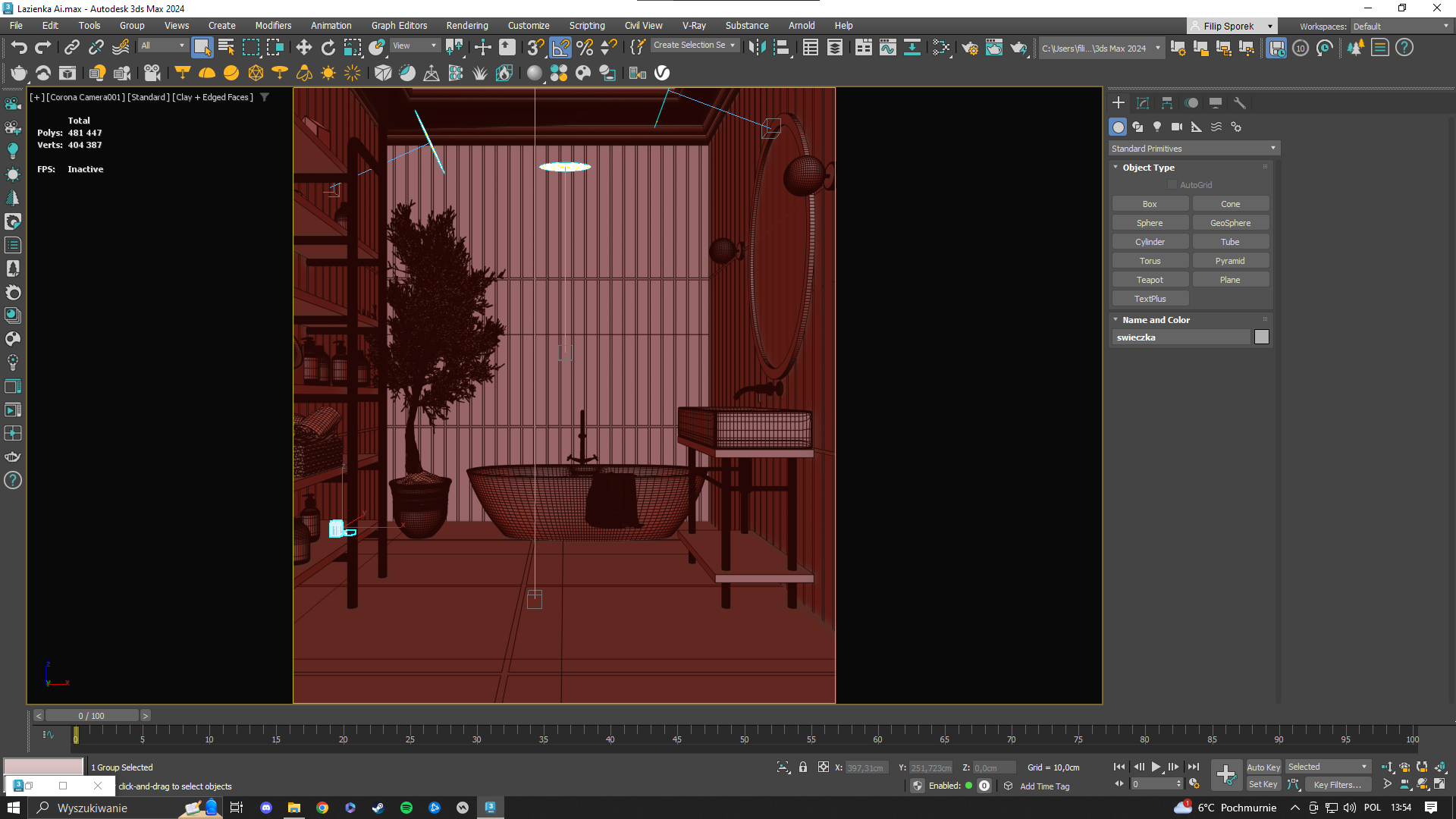Viewport: 1456px width, 819px height.
Task: Toggle the selection lock padlock
Action: [803, 767]
